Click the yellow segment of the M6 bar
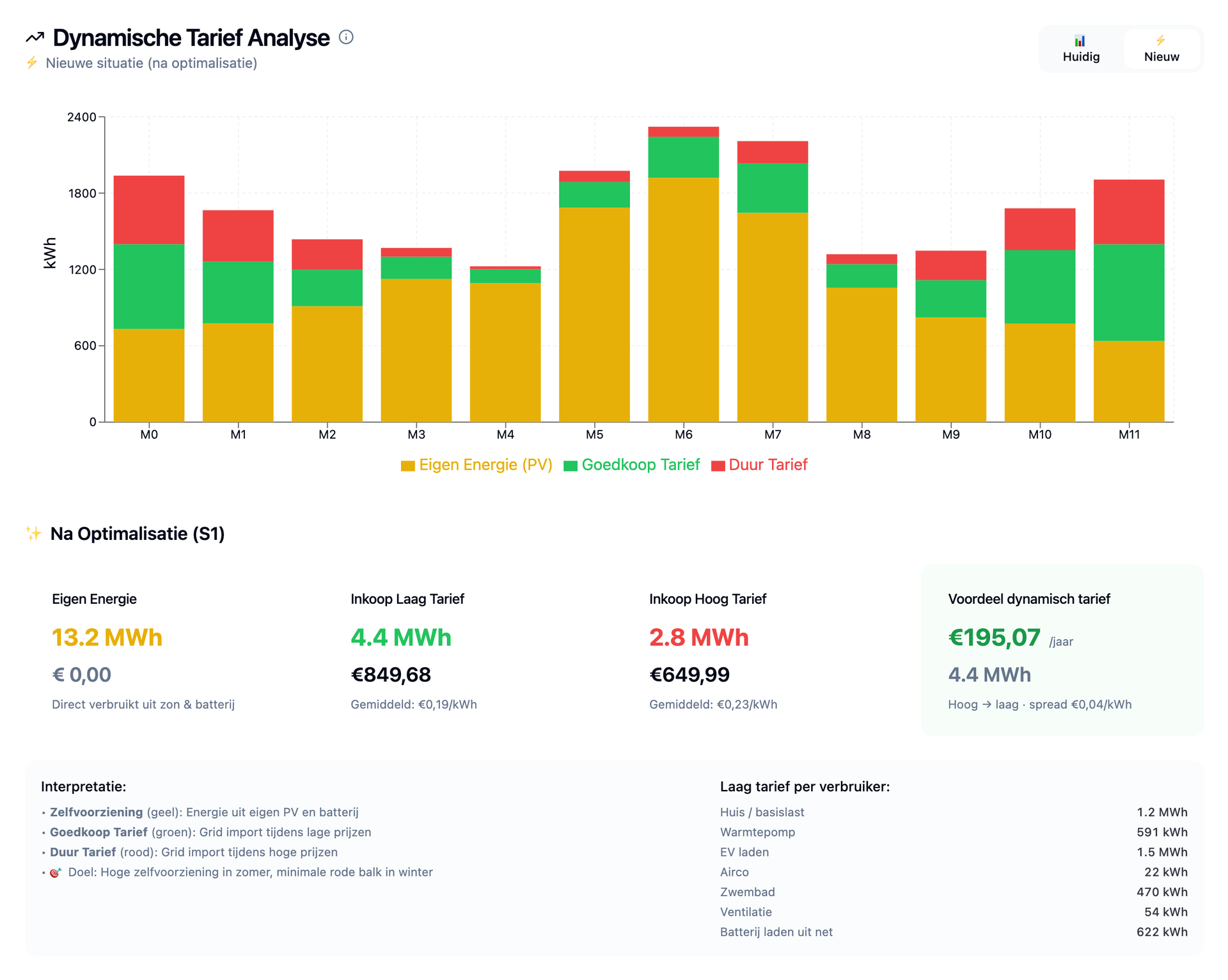Image resolution: width=1228 pixels, height=980 pixels. 684,299
